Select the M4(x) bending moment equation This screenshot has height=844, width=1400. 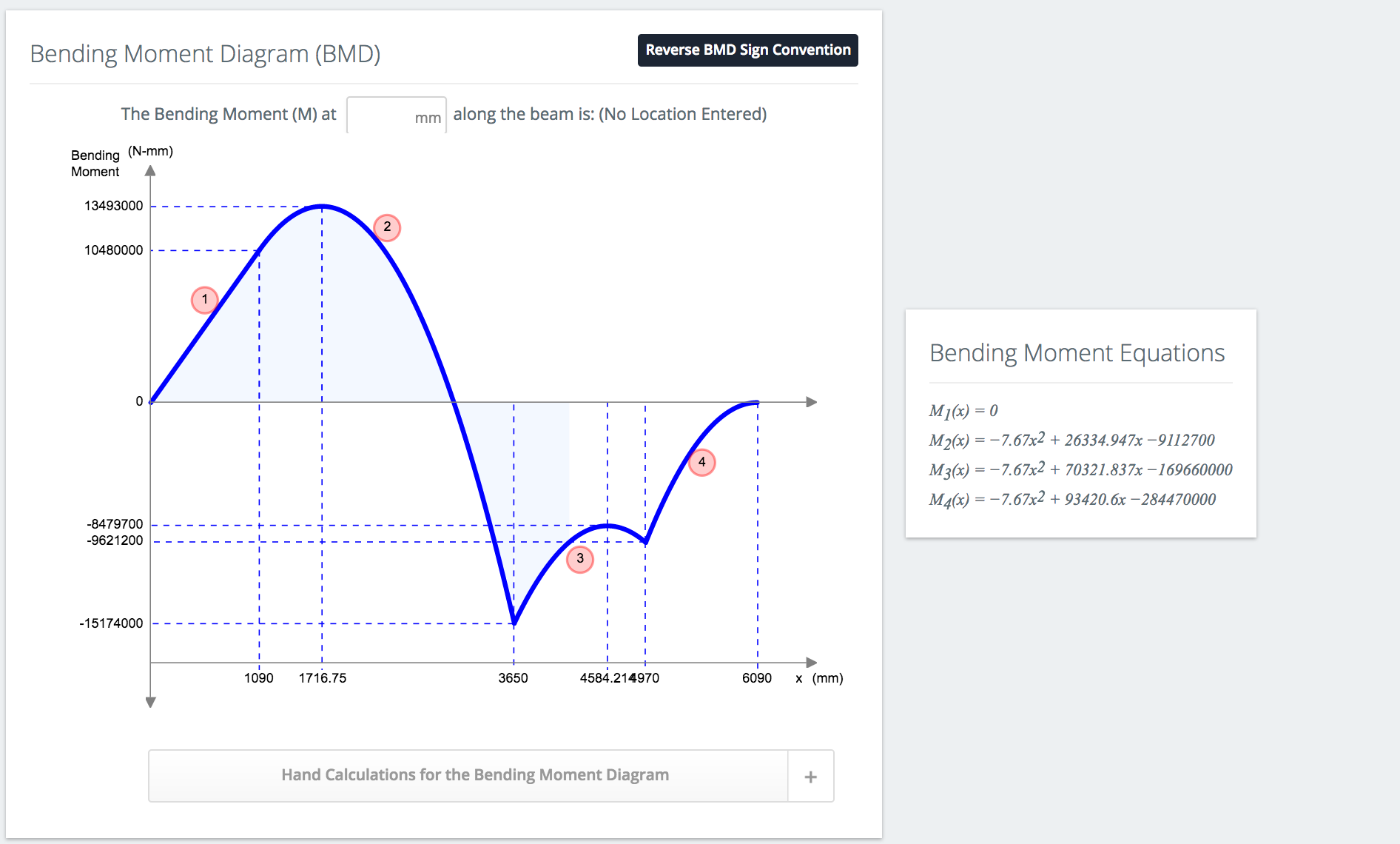(1072, 500)
